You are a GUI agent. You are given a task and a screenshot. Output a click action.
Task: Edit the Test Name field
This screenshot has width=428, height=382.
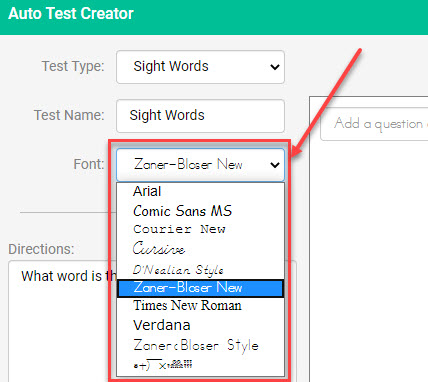[x=200, y=116]
